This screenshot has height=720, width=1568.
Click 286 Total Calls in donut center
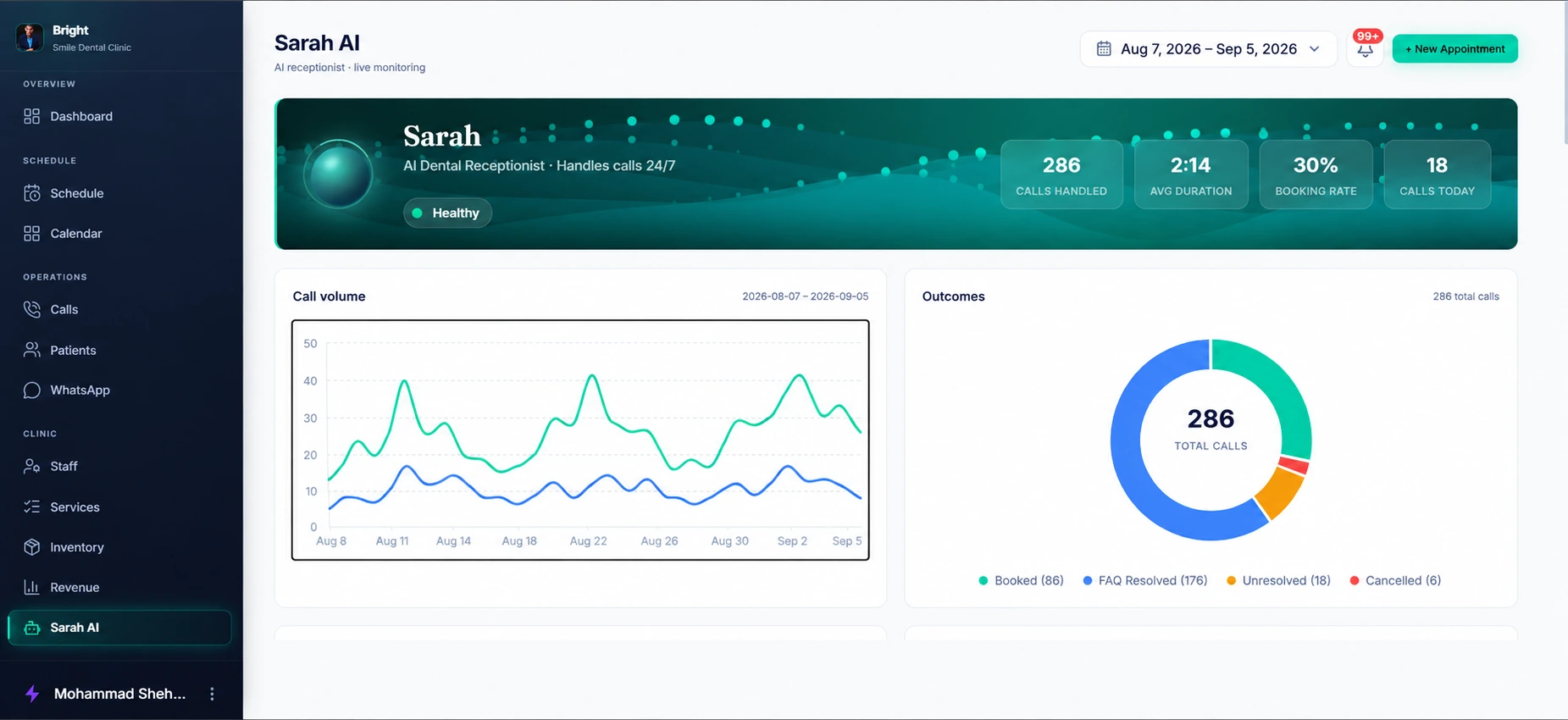pos(1211,428)
